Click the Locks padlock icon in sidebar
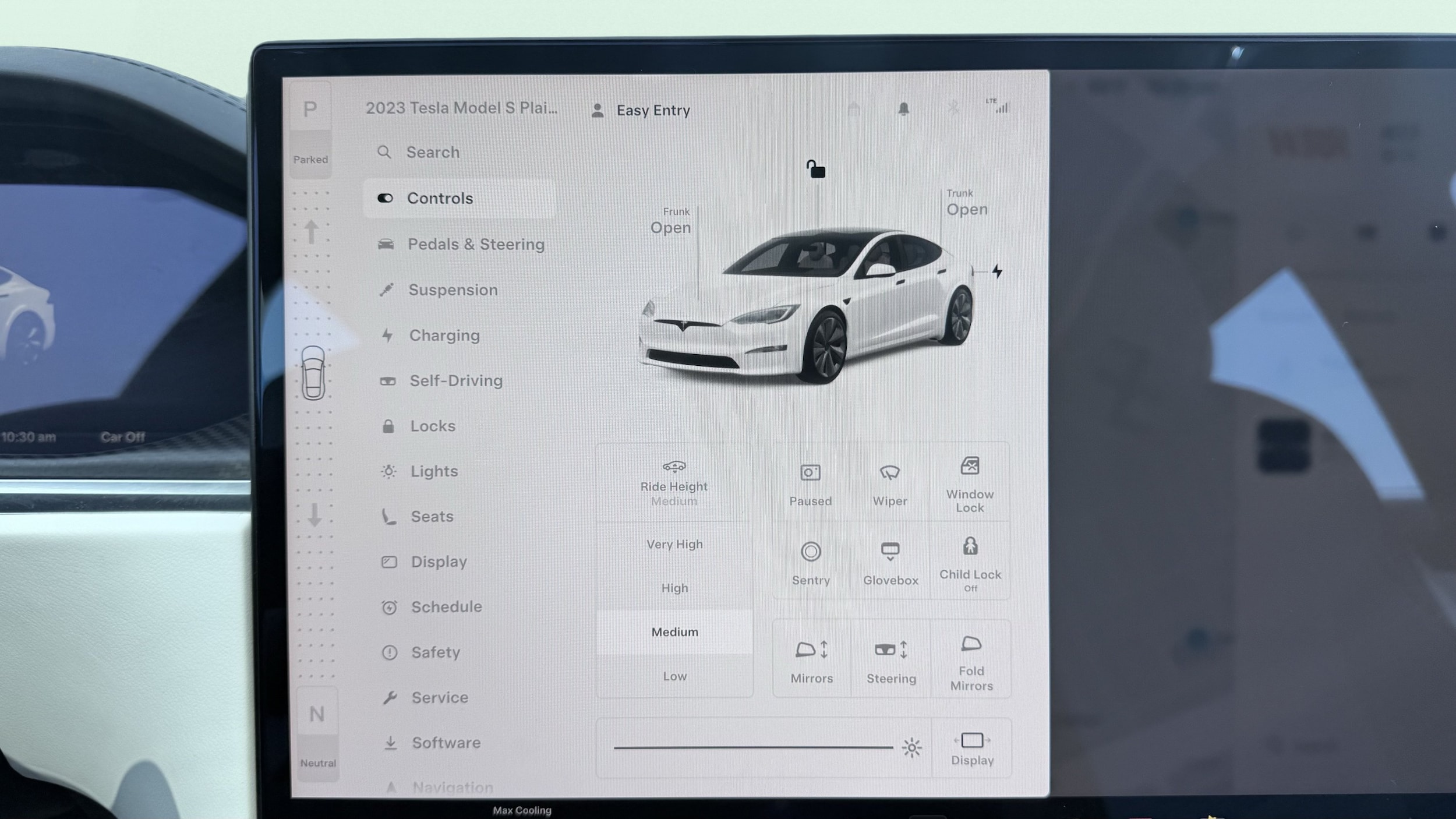The height and width of the screenshot is (819, 1456). click(x=388, y=426)
